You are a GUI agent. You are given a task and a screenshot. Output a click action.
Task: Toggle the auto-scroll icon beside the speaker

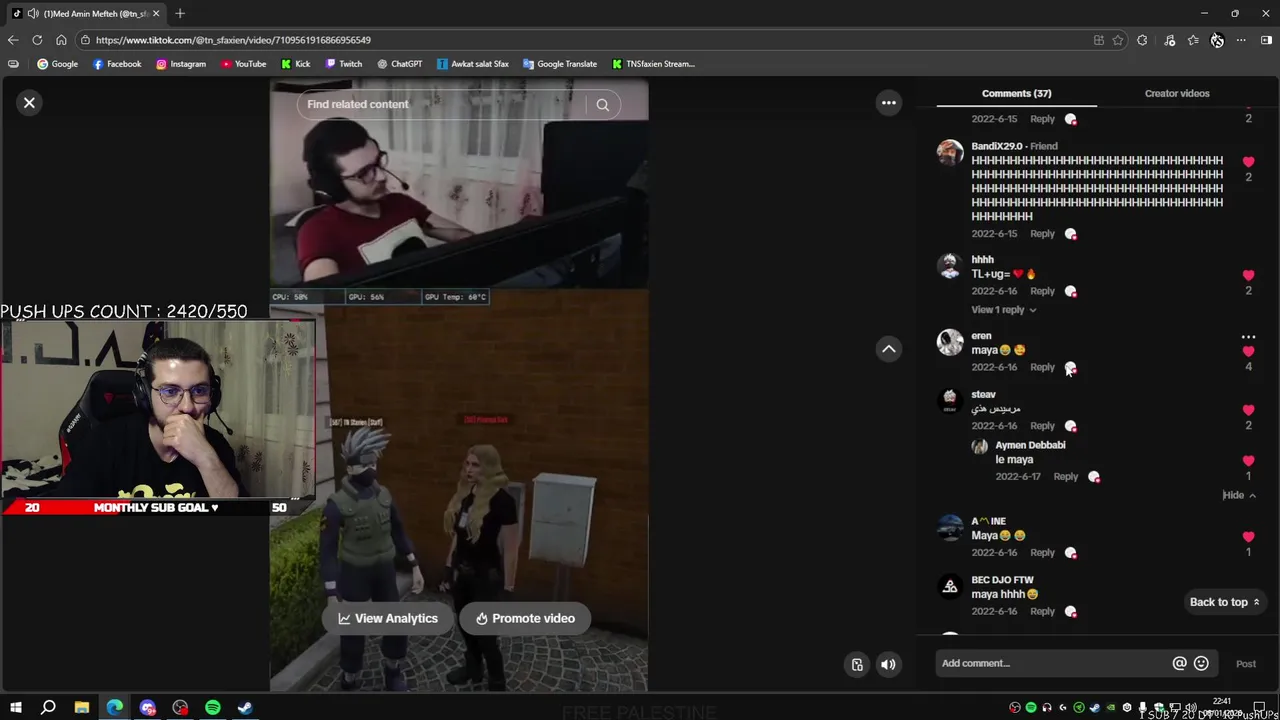(857, 664)
